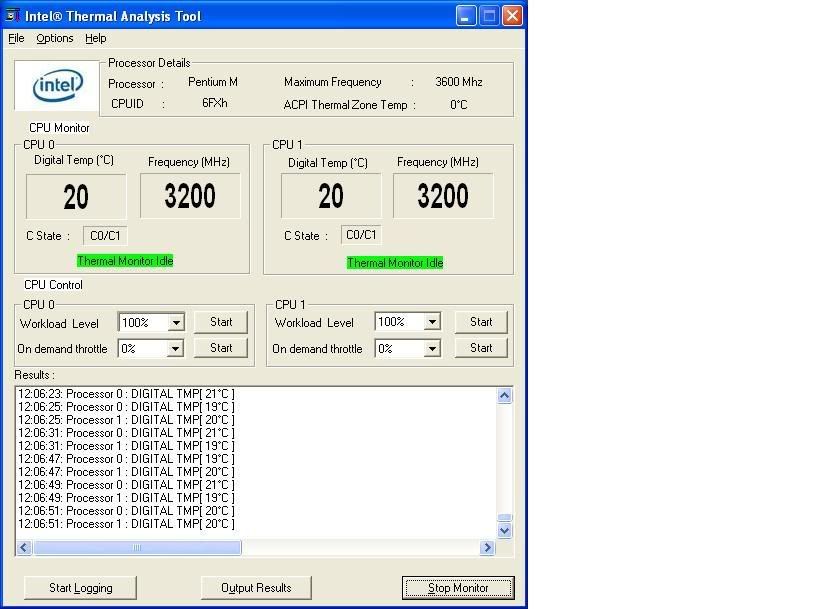Click the Stop Monitor button

point(458,588)
